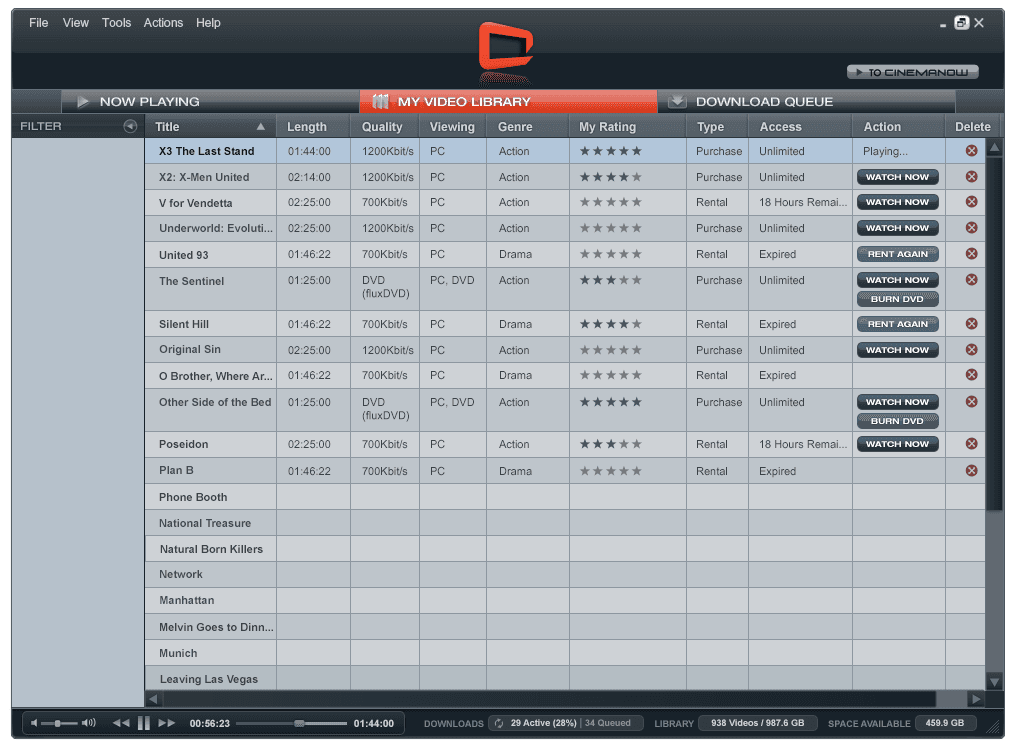
Task: Click the vertical scrollbar up arrow
Action: (x=994, y=148)
